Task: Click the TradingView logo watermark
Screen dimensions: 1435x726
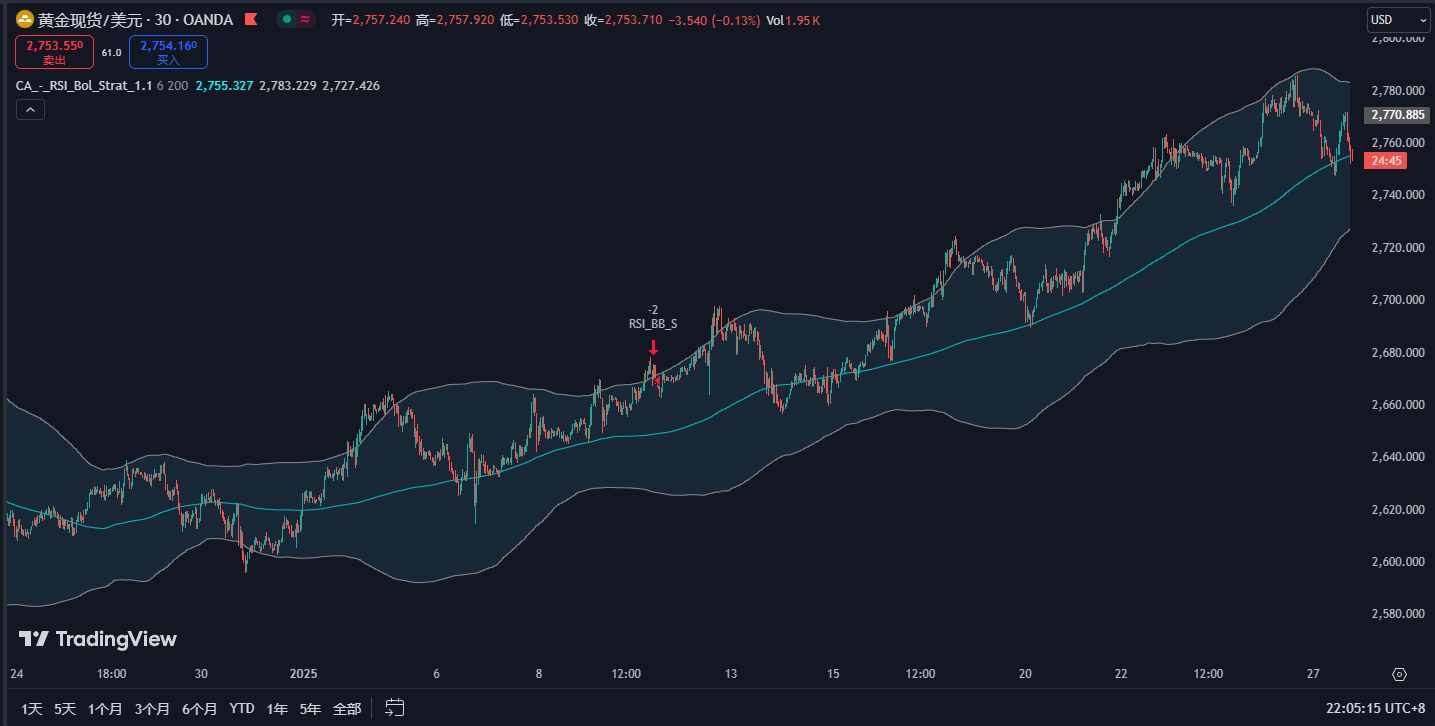Action: [98, 639]
